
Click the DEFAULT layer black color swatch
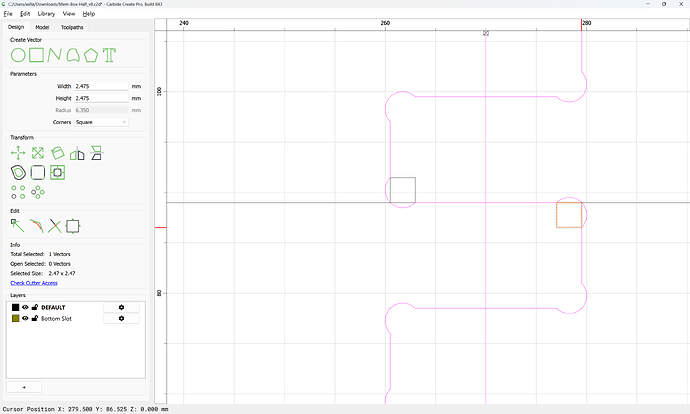coord(15,308)
